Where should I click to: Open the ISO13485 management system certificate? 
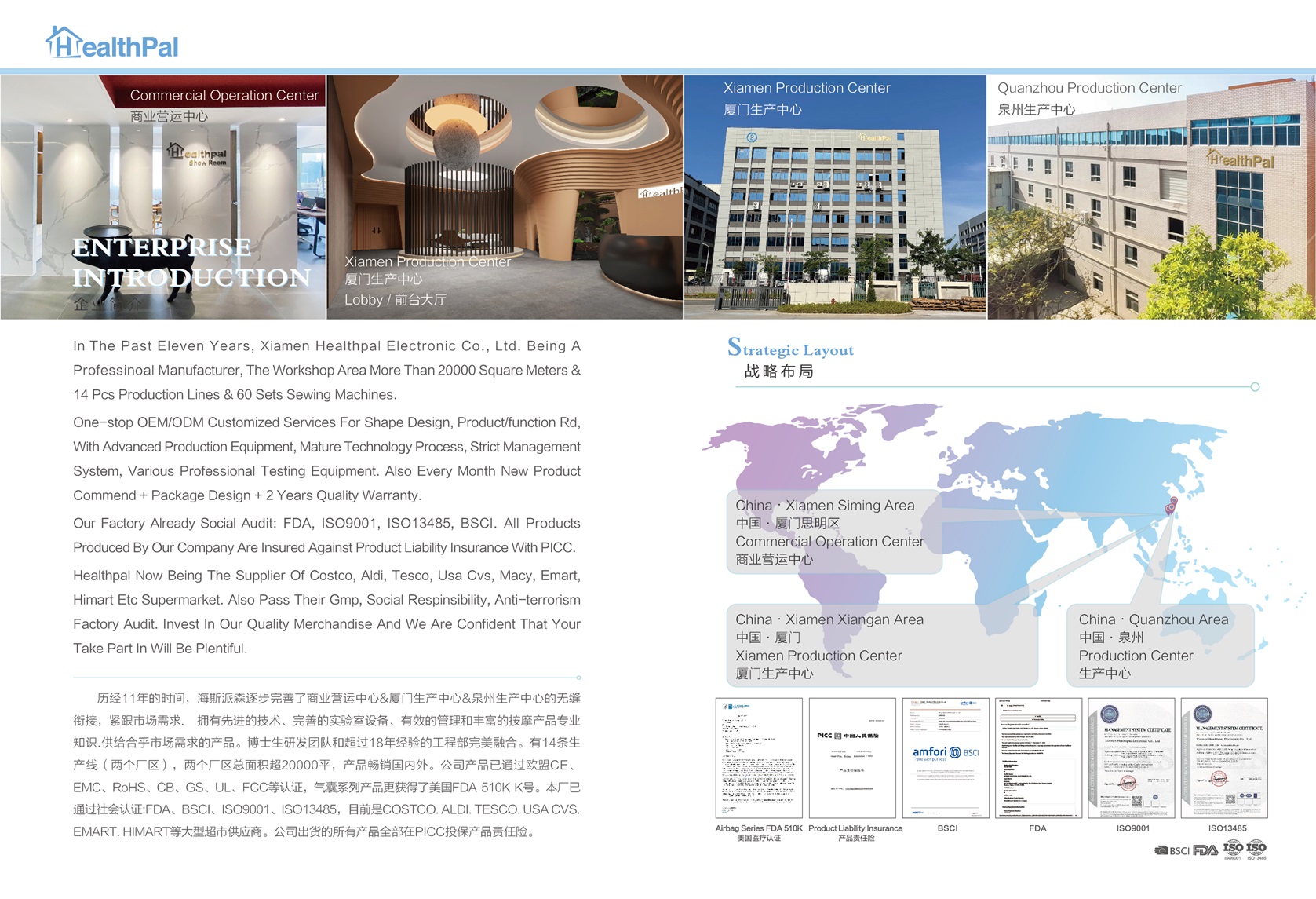point(1224,758)
